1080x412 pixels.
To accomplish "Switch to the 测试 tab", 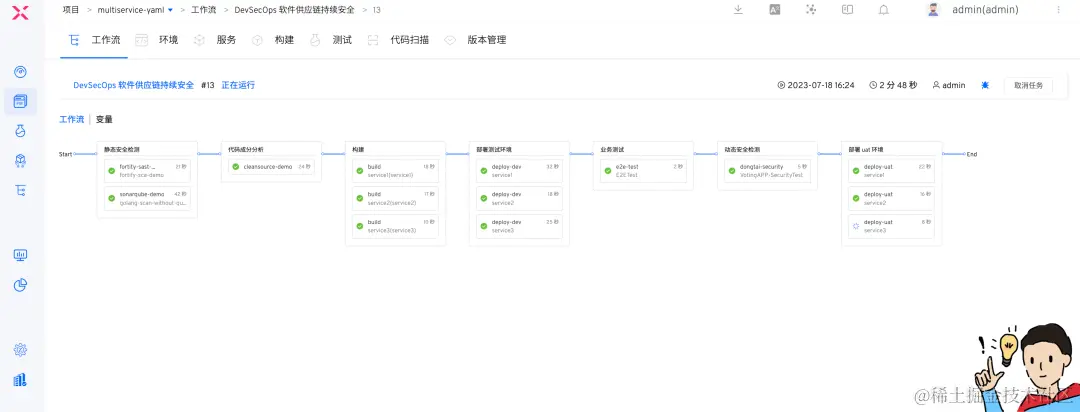I will 342,40.
